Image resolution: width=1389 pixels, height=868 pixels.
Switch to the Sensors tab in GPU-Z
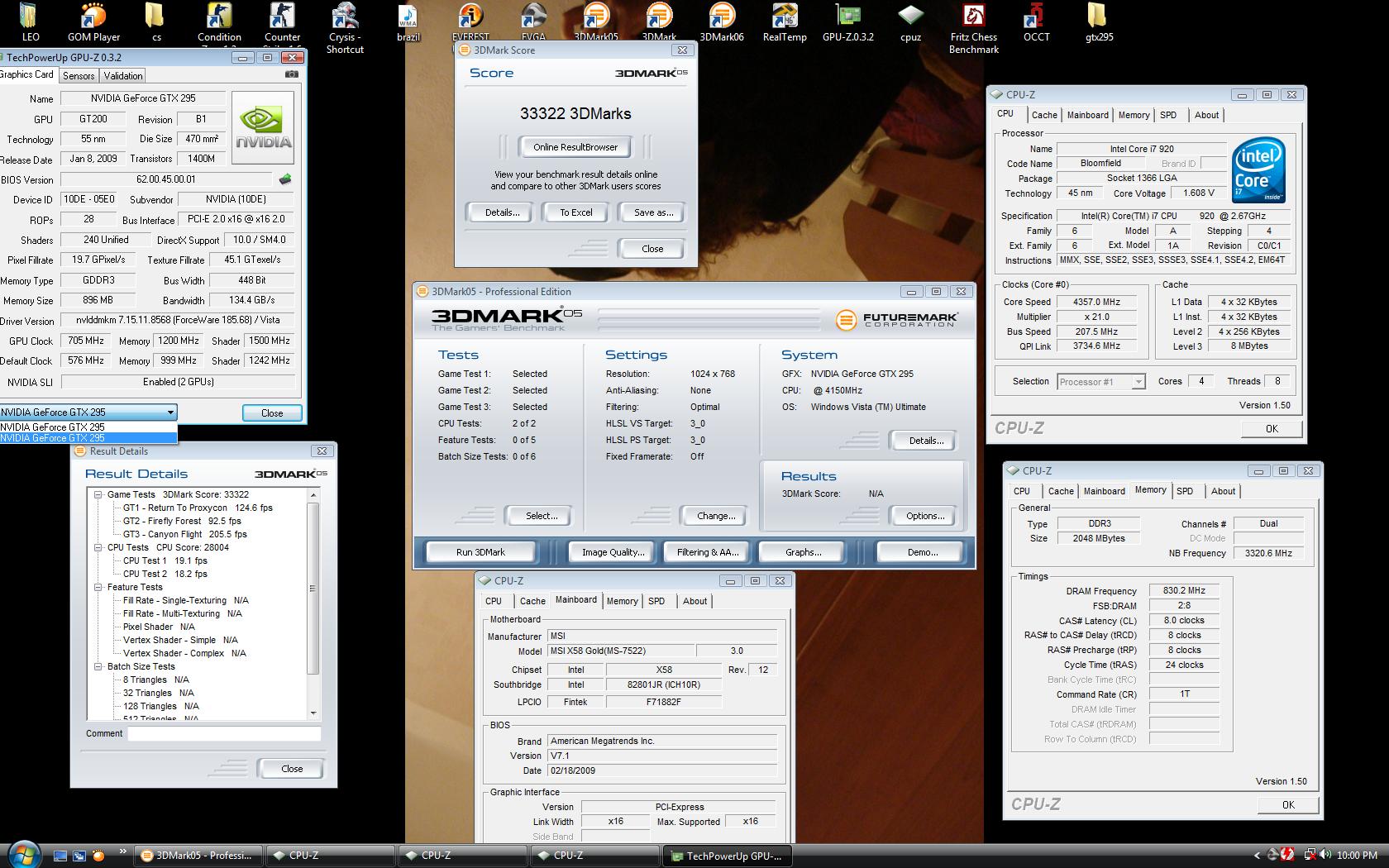coord(79,75)
